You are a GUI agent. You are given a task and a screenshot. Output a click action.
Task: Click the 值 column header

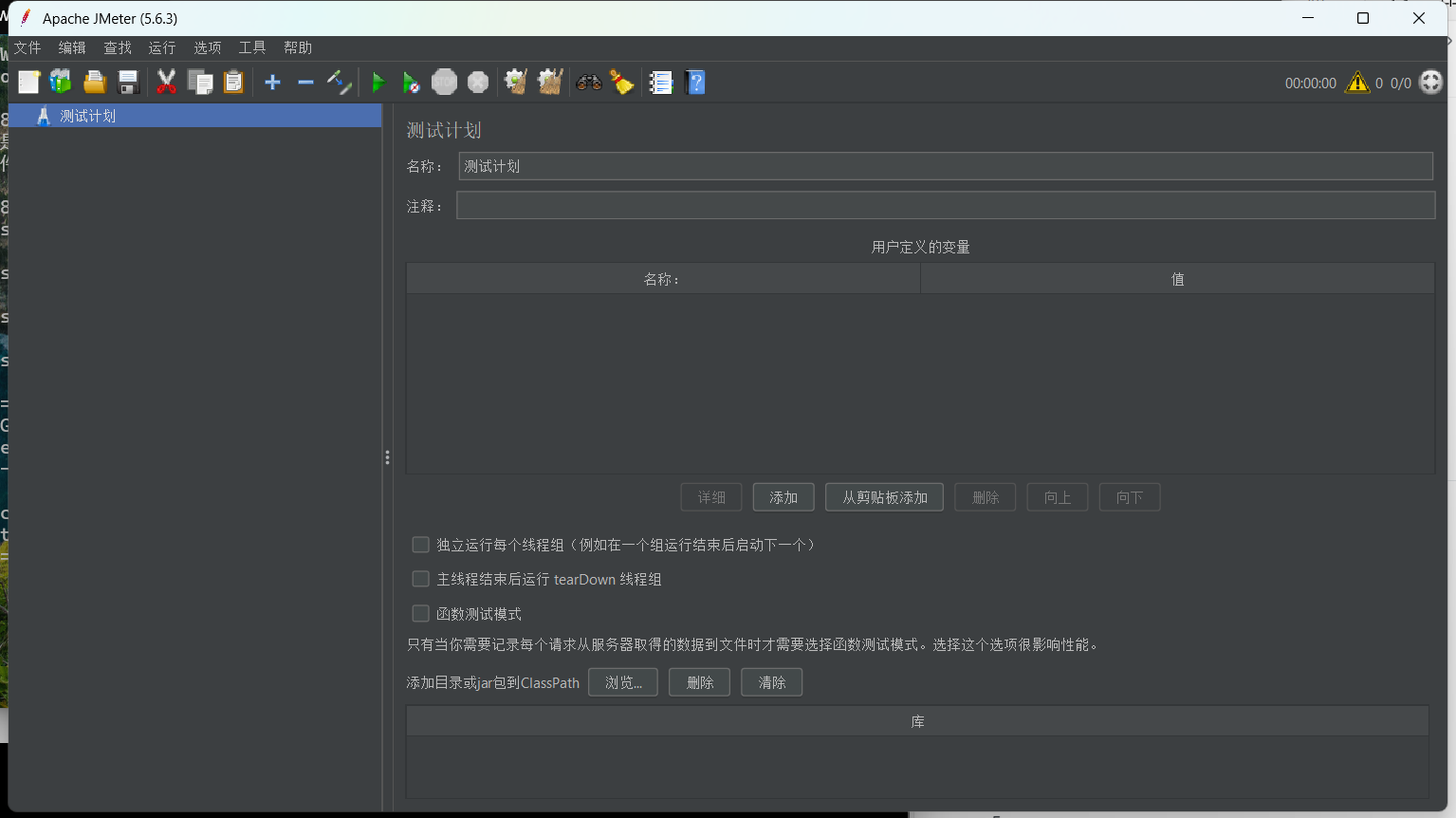(x=1177, y=279)
